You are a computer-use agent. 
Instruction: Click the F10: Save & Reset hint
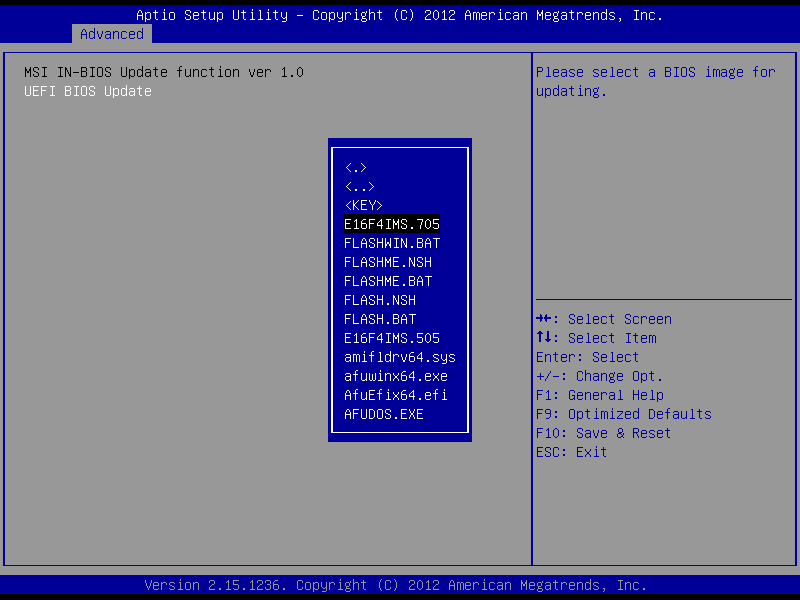pos(603,433)
